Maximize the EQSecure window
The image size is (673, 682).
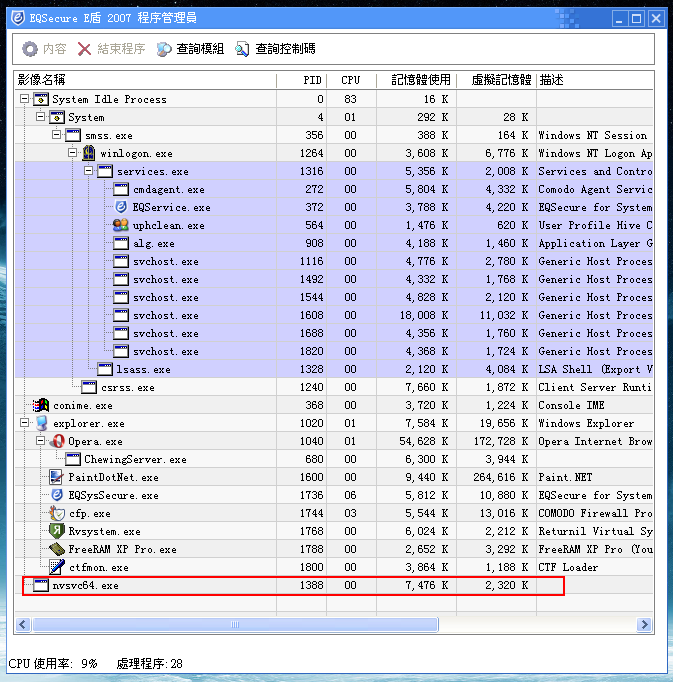pos(636,19)
